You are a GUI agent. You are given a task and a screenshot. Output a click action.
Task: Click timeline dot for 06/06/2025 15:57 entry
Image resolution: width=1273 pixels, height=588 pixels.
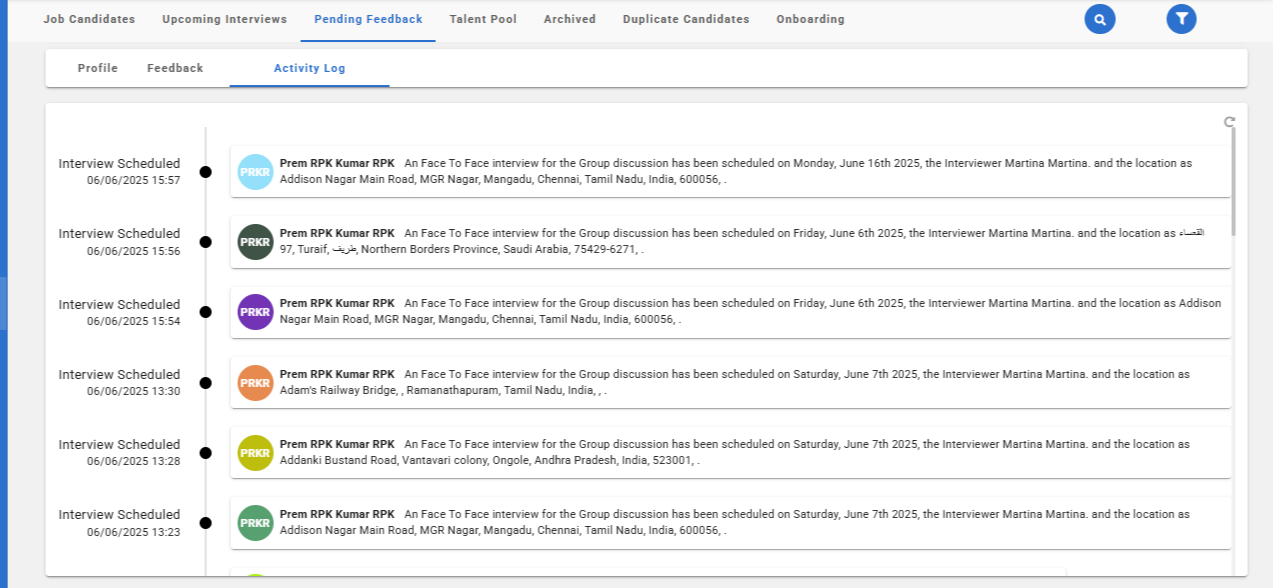click(206, 172)
